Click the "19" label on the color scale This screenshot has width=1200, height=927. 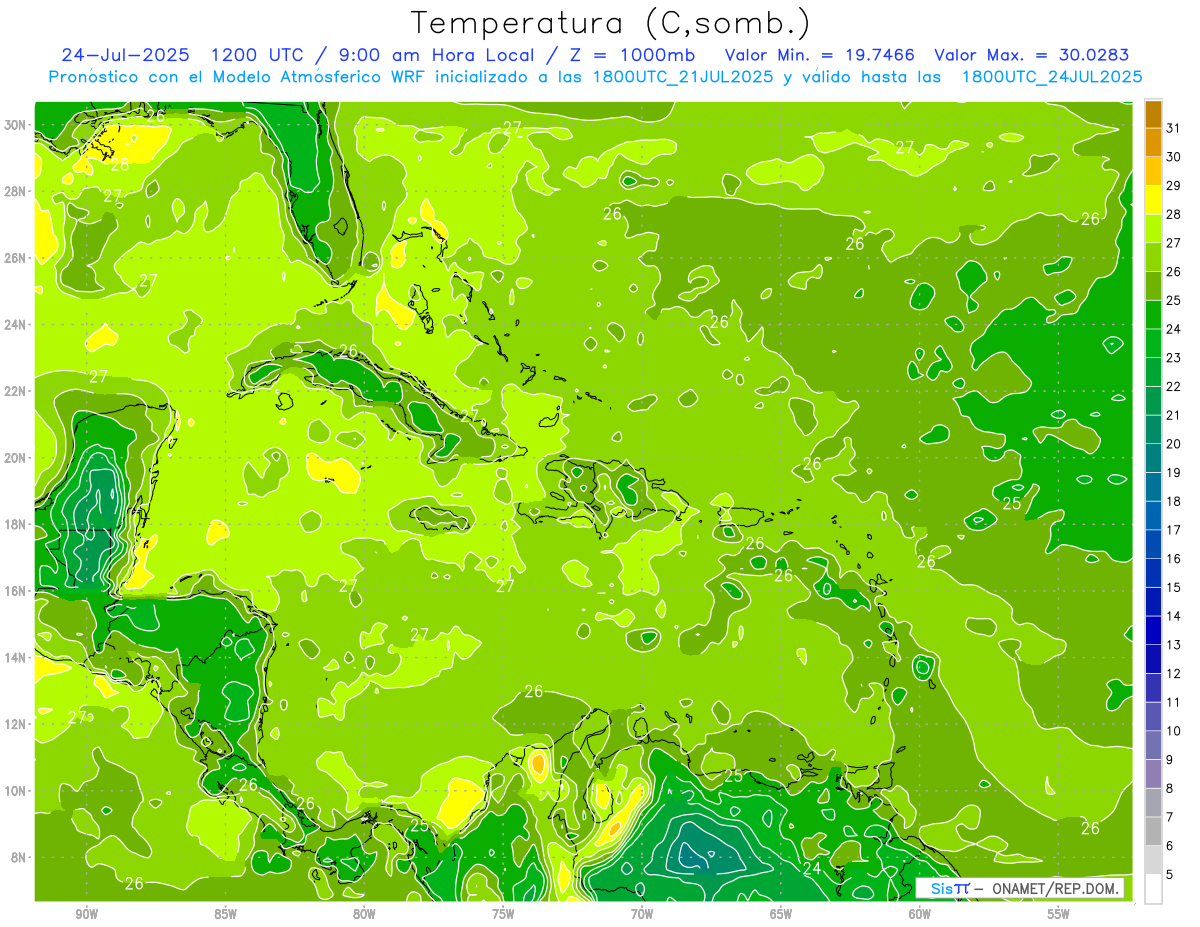point(1173,473)
